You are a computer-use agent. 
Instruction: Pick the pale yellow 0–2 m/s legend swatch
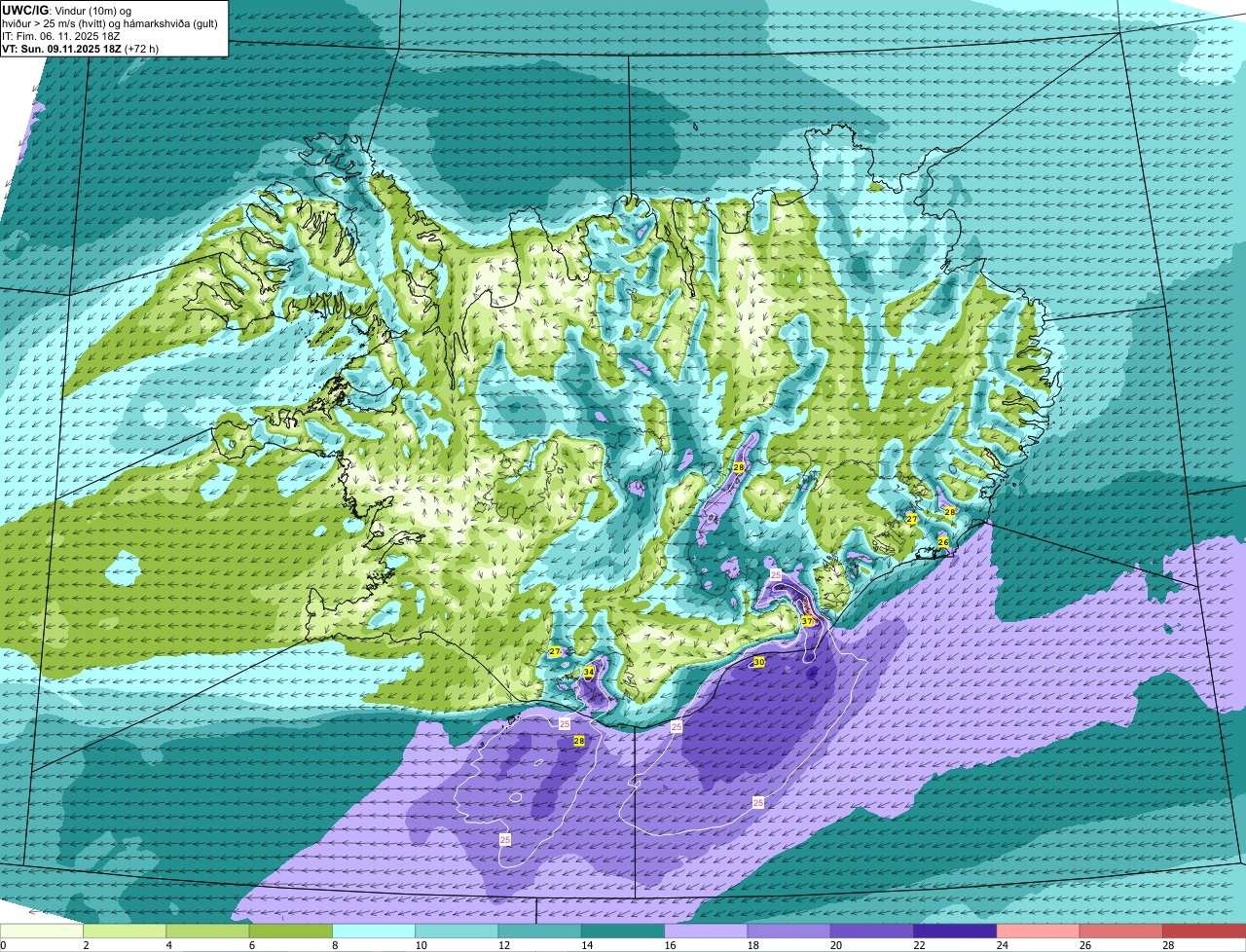[x=42, y=932]
